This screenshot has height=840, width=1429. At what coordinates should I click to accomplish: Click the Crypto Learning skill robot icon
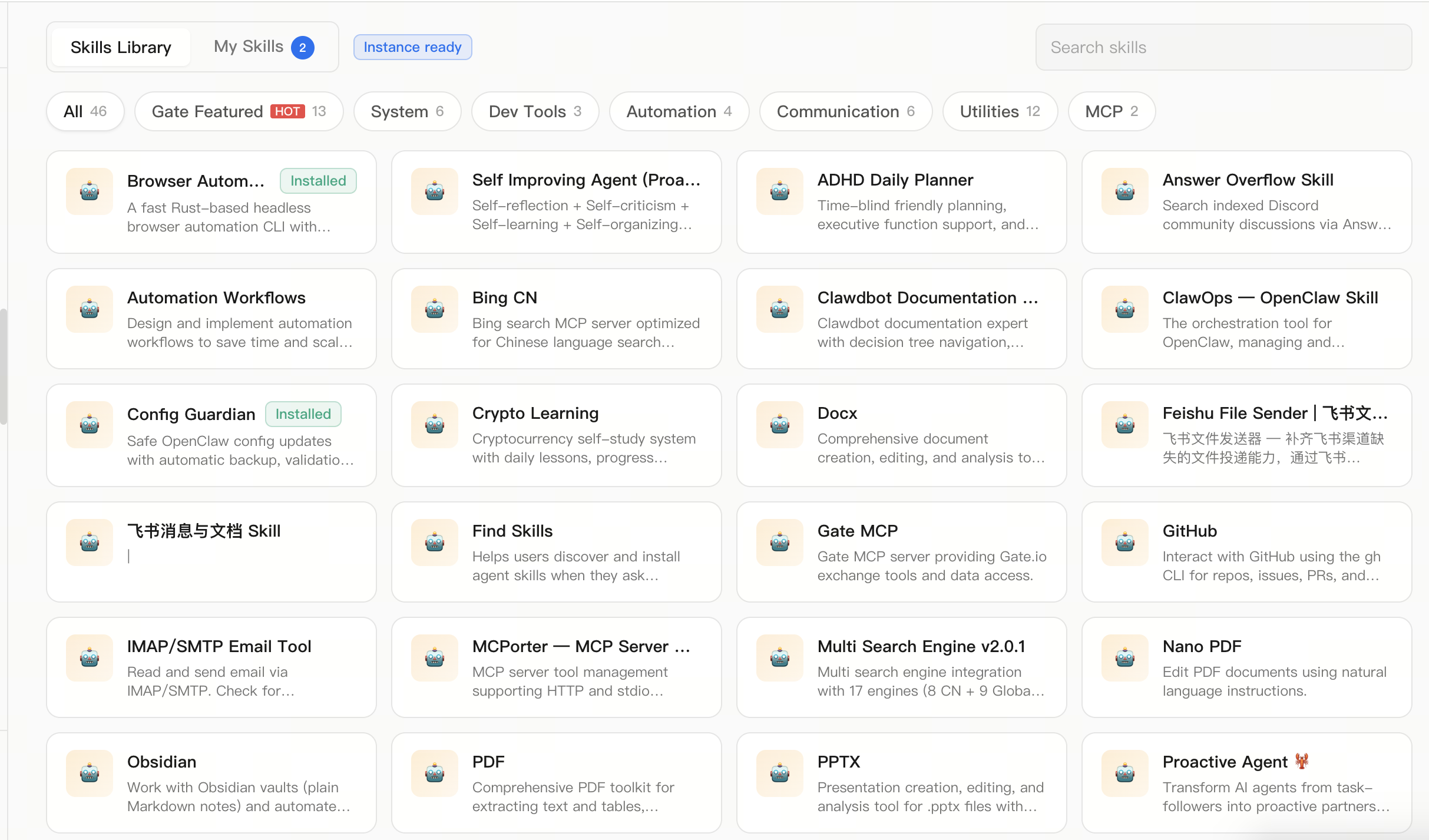pos(435,425)
